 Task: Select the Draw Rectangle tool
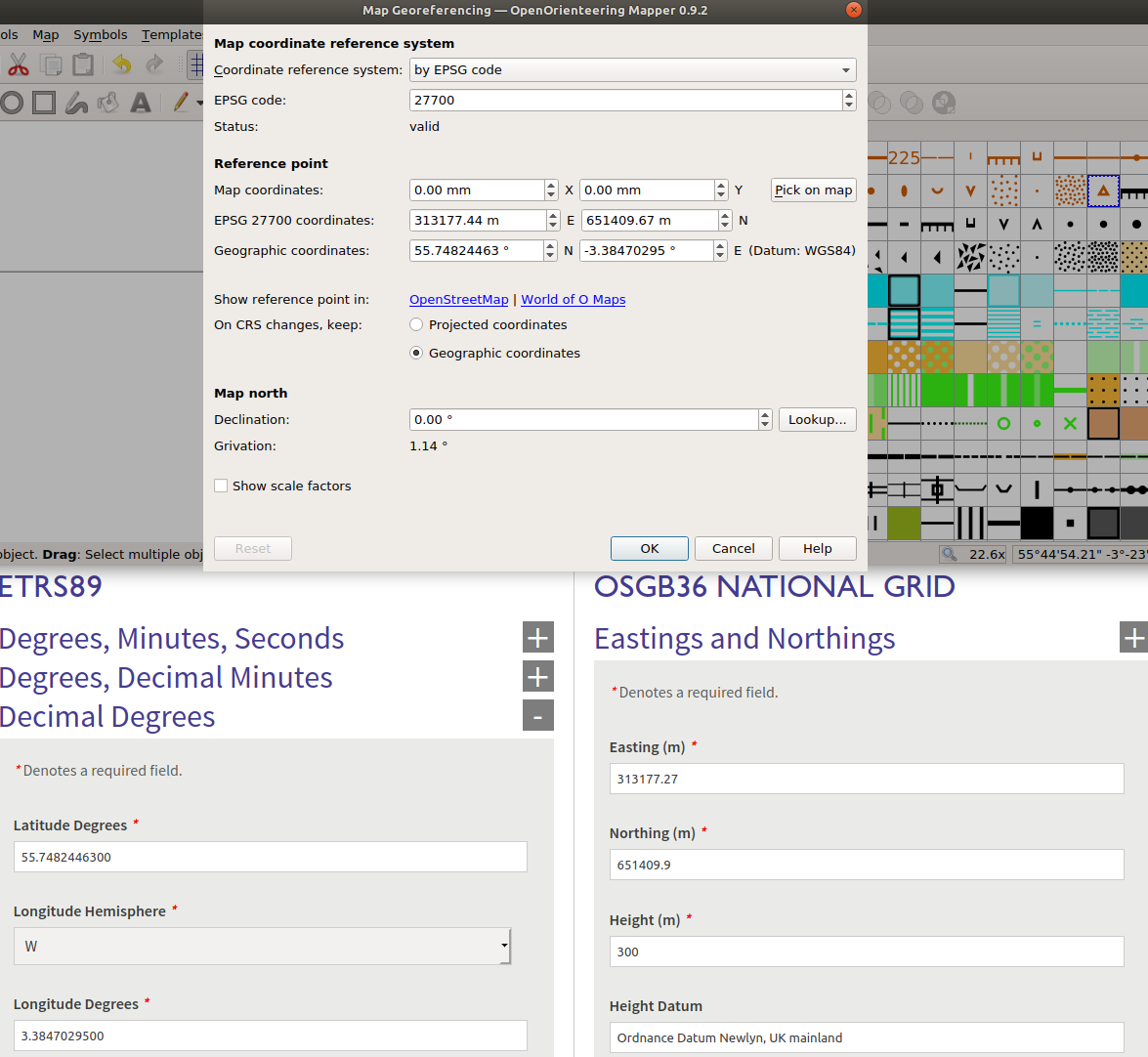44,102
